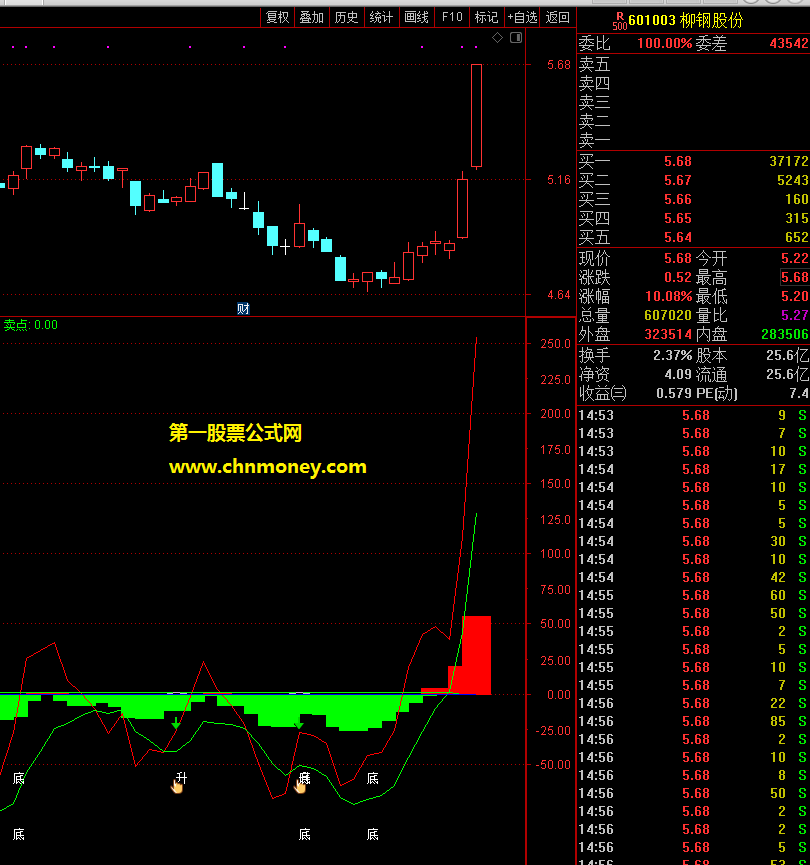Click 净资 value 4.09
This screenshot has width=810, height=865.
pos(678,375)
